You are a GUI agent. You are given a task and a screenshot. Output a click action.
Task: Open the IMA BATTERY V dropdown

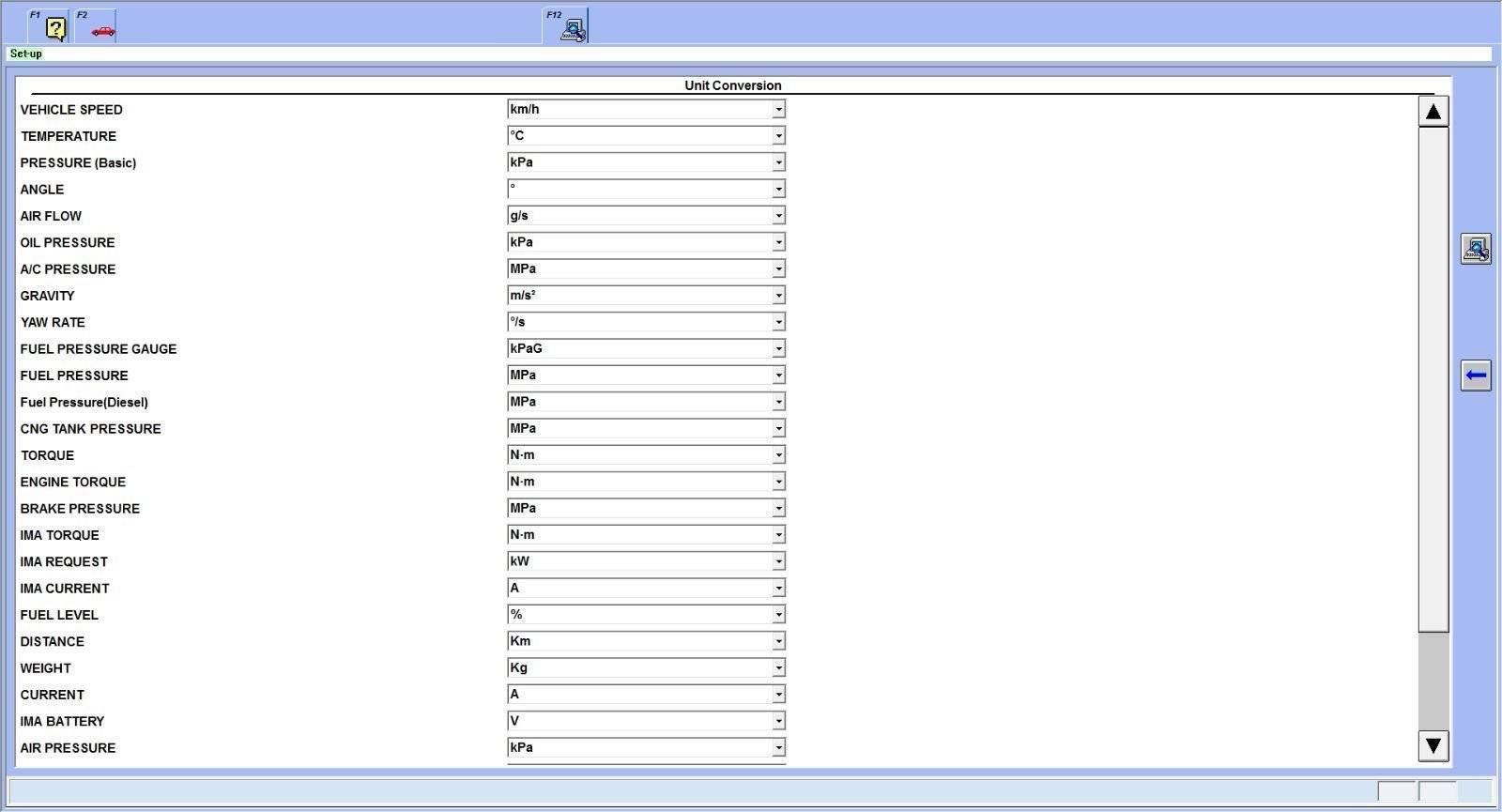coord(646,721)
